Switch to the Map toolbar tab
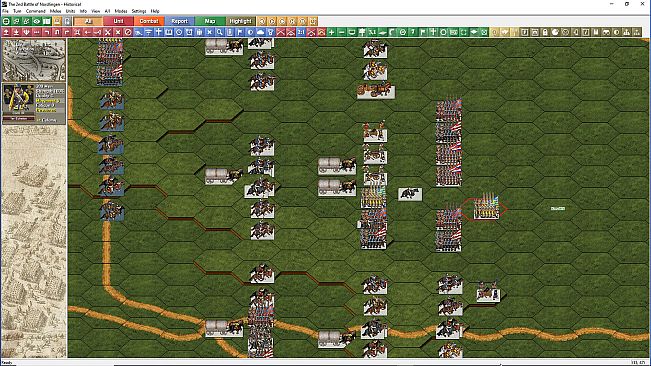This screenshot has height=366, width=651. click(210, 21)
